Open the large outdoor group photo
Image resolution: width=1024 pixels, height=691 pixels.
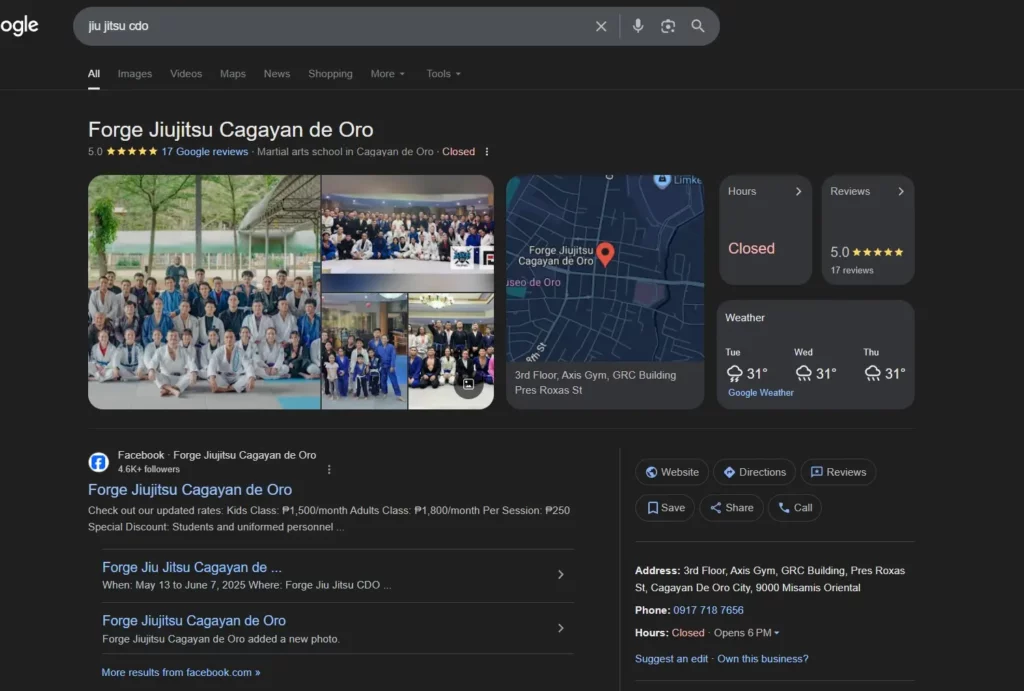pyautogui.click(x=204, y=292)
